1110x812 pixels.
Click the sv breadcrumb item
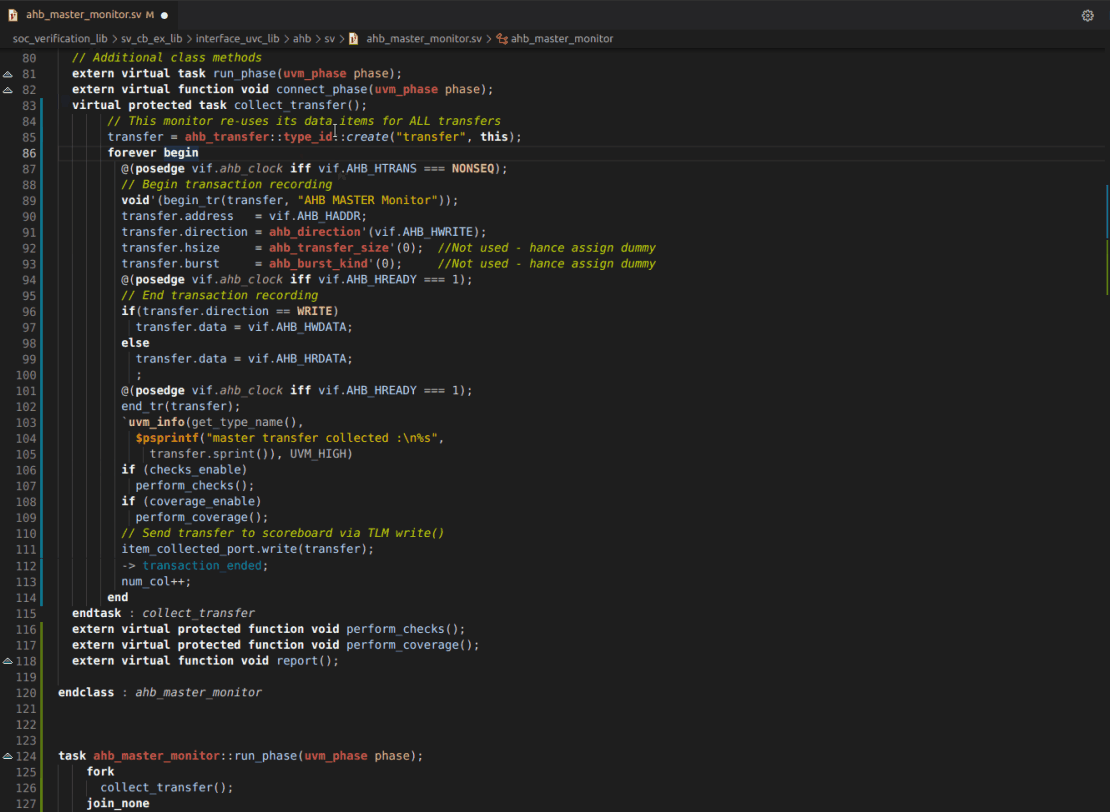pos(331,38)
